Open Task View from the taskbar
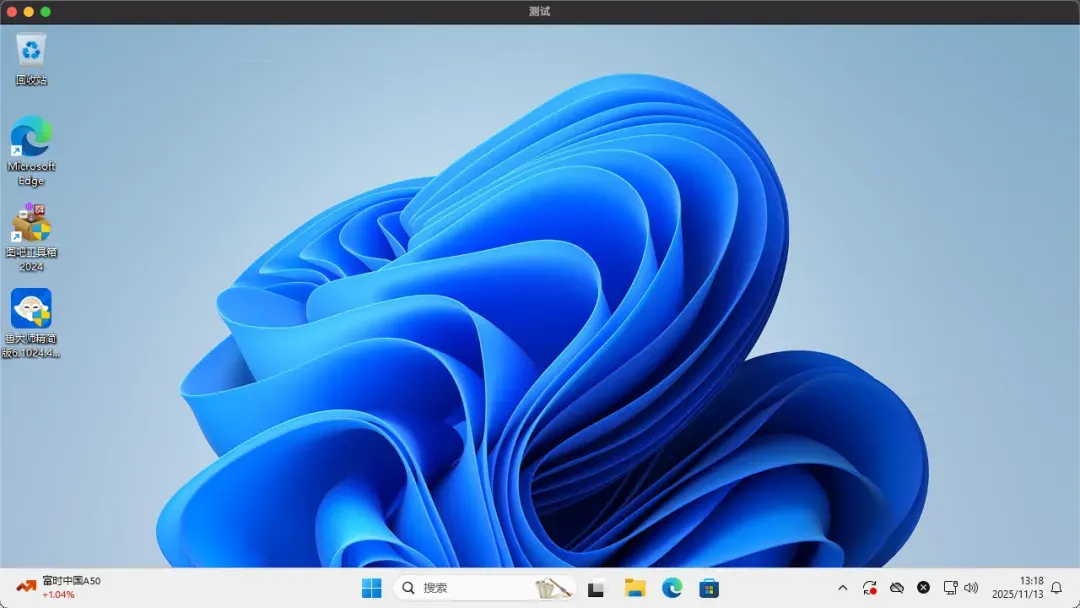The image size is (1080, 608). click(596, 588)
